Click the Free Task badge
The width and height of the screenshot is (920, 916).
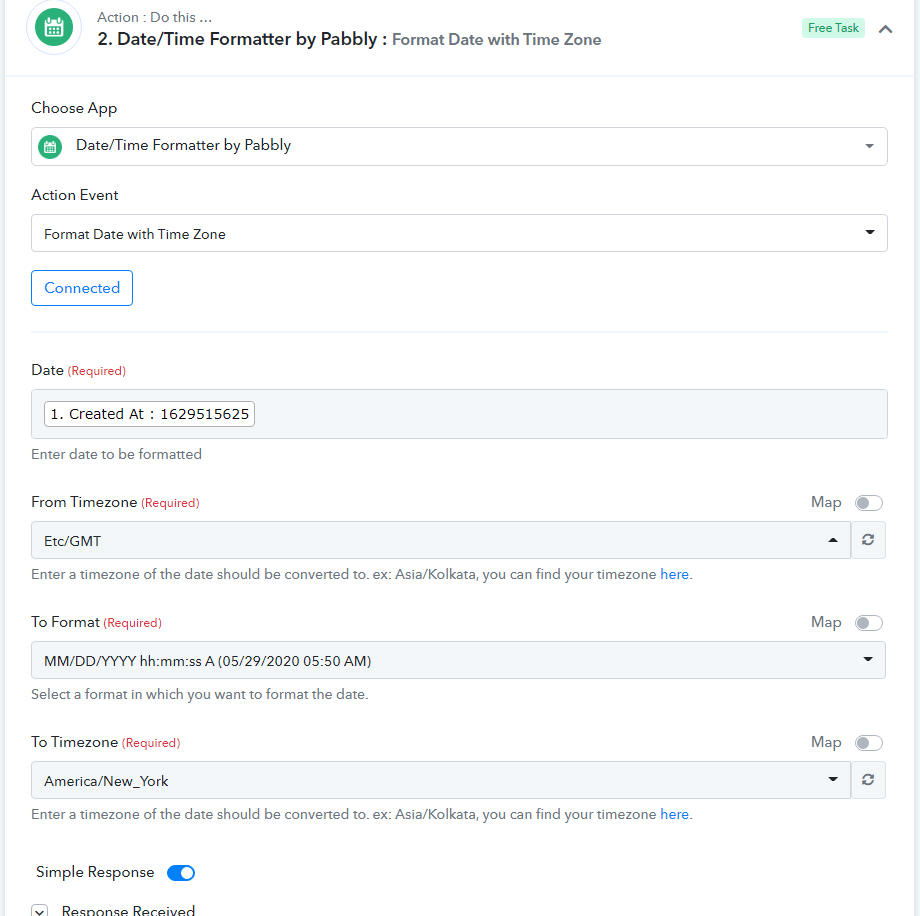point(833,28)
